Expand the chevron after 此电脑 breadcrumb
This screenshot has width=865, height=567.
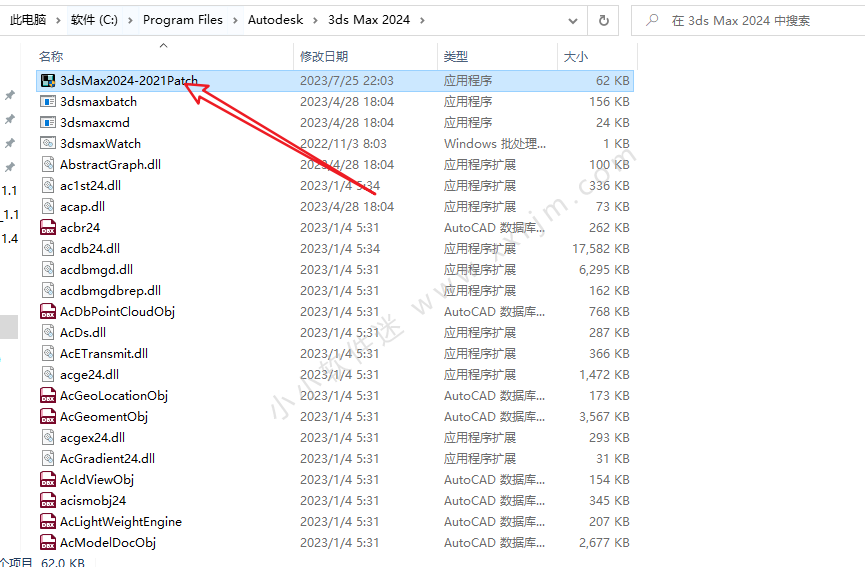click(58, 20)
